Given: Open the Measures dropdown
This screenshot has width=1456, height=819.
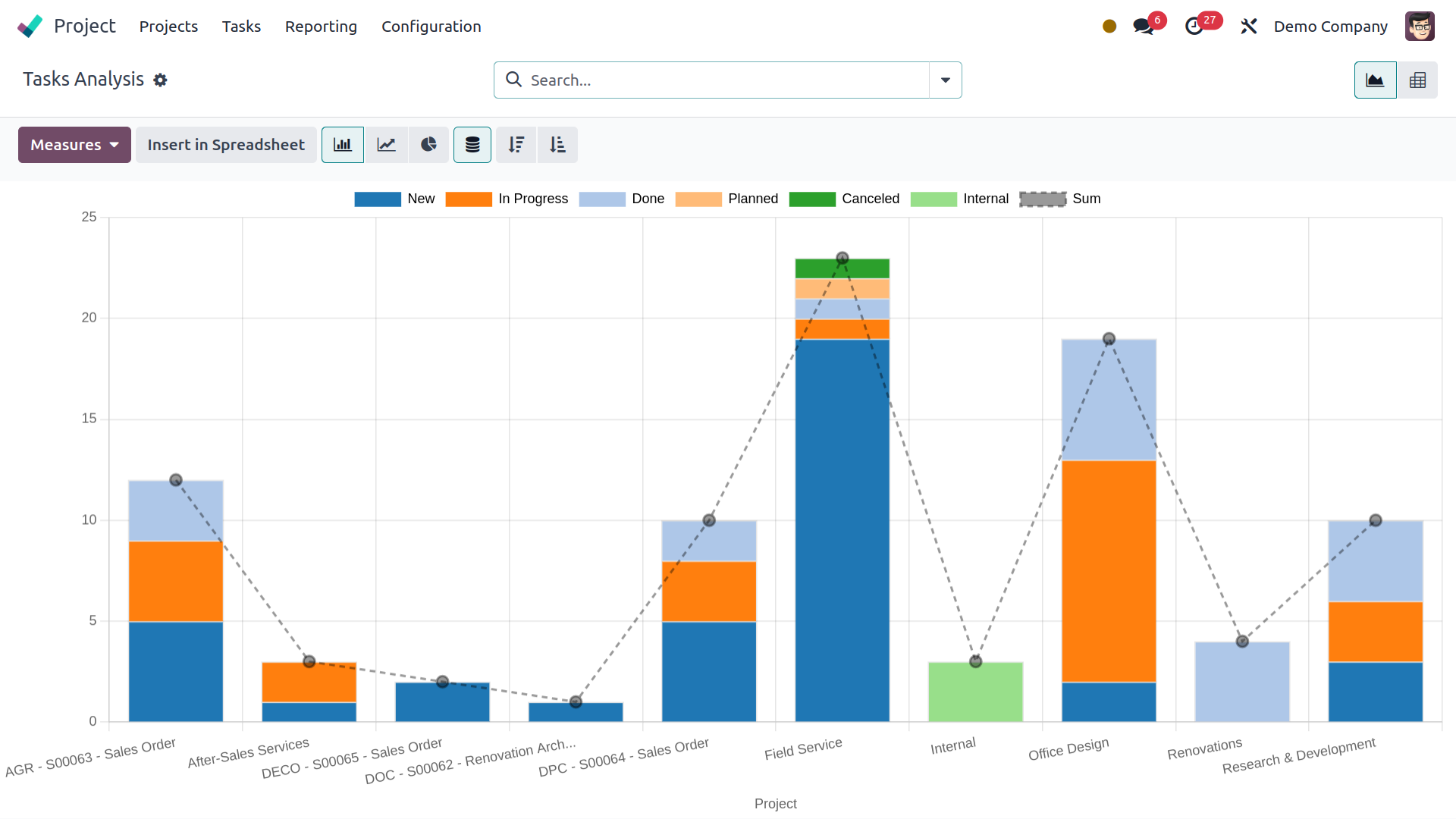Looking at the screenshot, I should pyautogui.click(x=74, y=145).
